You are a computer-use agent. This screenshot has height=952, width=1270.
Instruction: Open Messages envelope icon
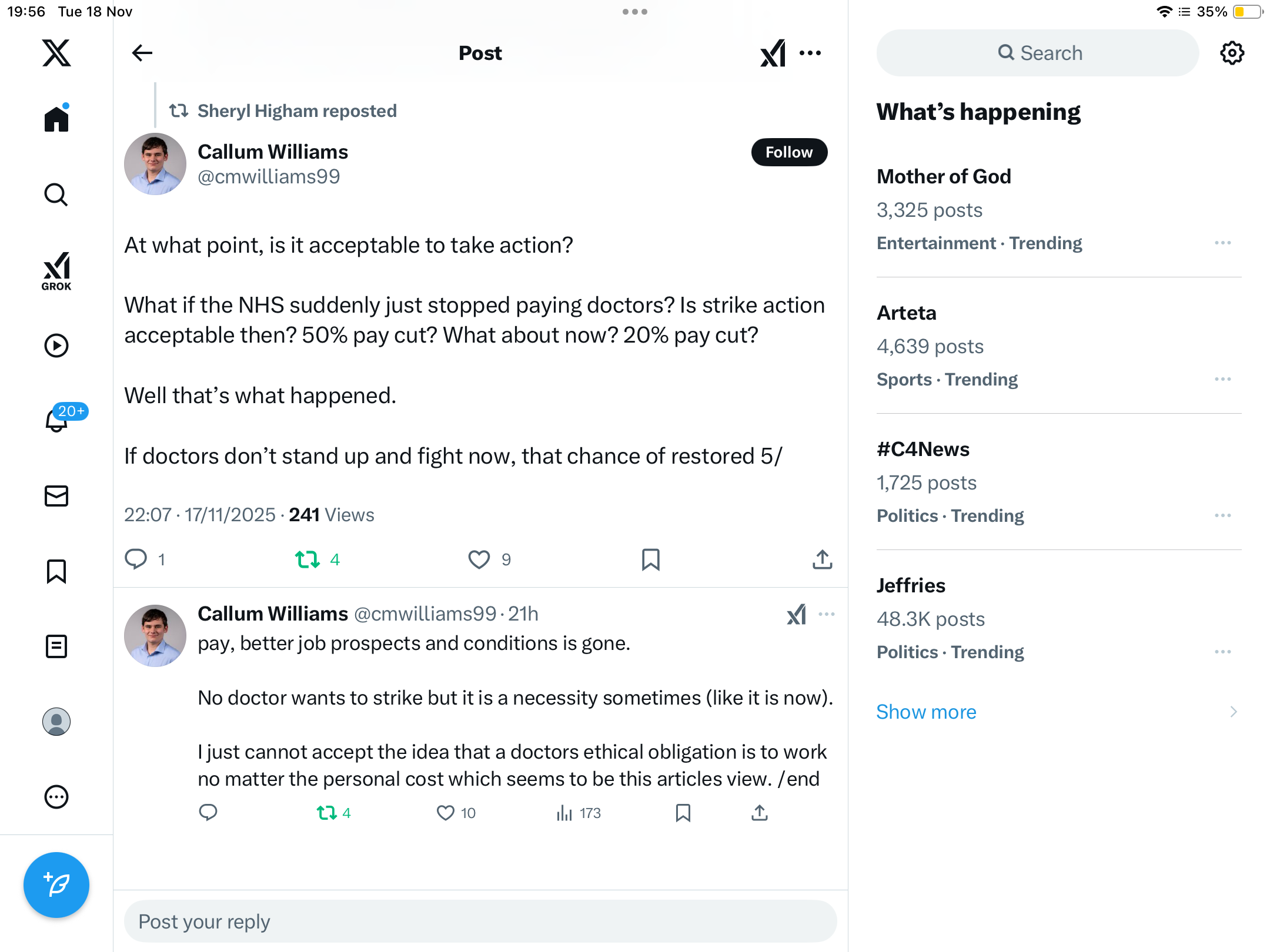[x=56, y=496]
